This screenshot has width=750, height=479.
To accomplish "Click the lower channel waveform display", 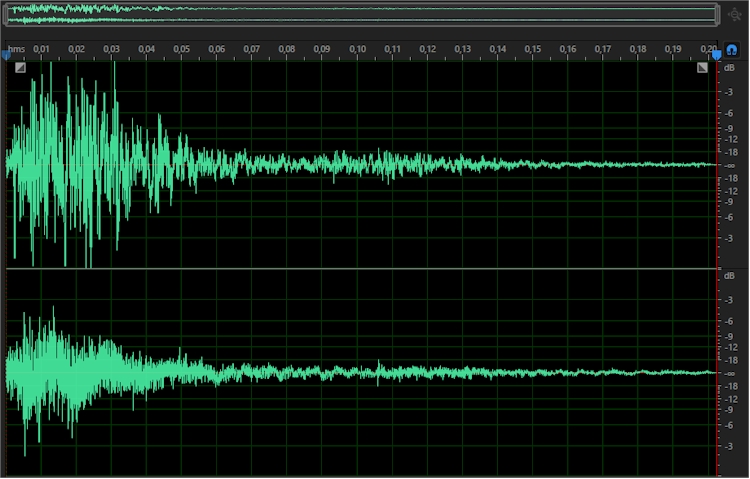I will click(361, 373).
